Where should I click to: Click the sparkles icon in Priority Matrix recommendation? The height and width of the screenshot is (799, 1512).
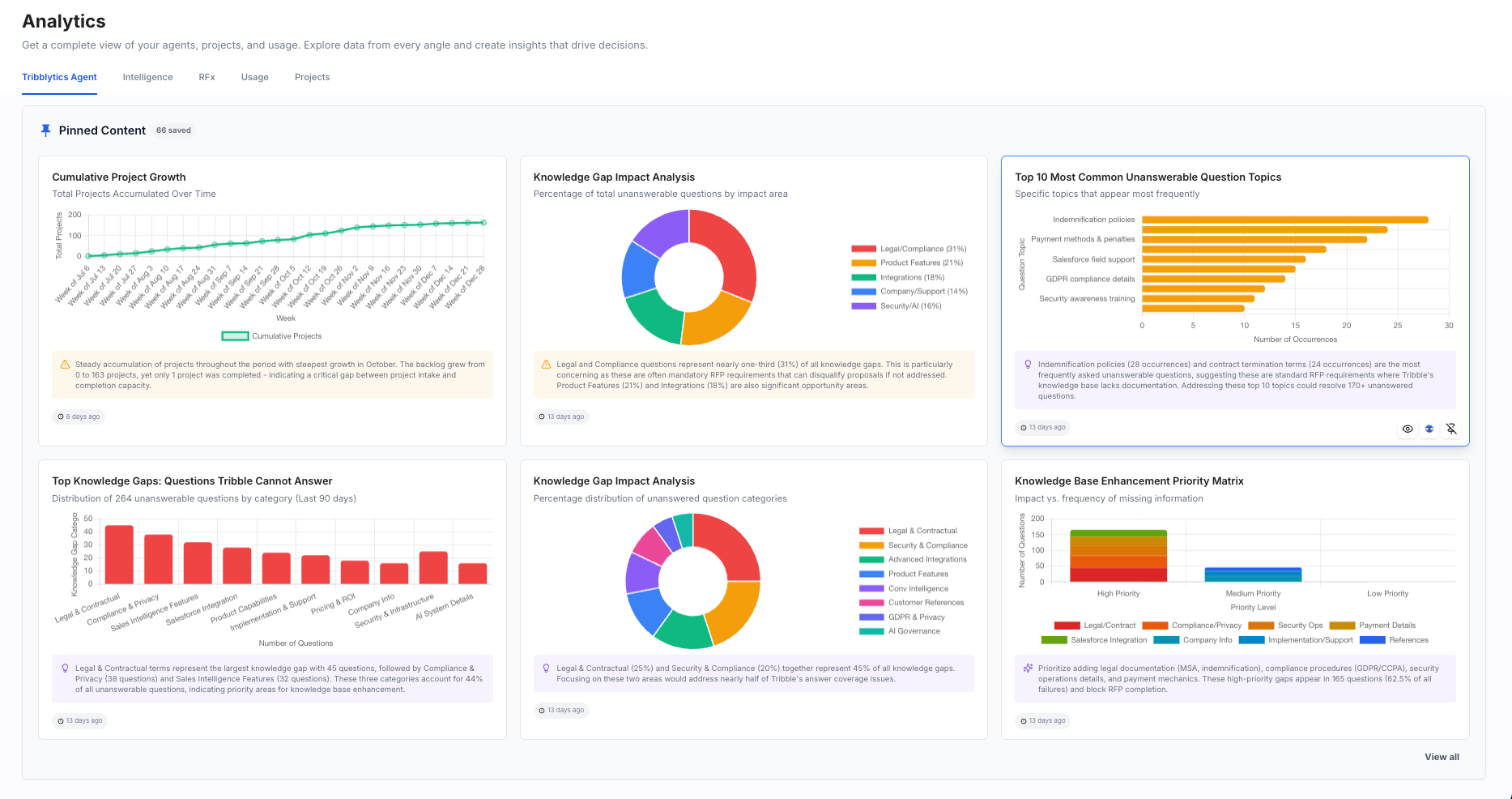pyautogui.click(x=1027, y=666)
